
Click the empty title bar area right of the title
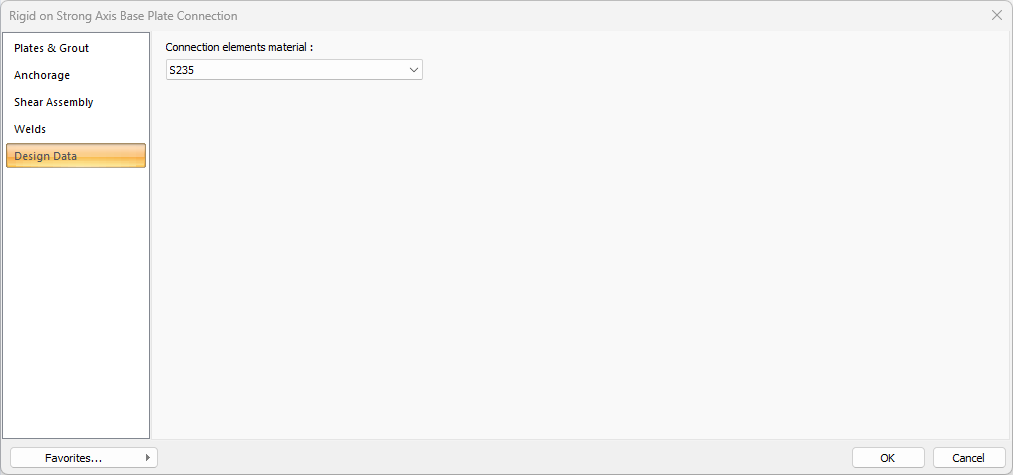coord(600,16)
